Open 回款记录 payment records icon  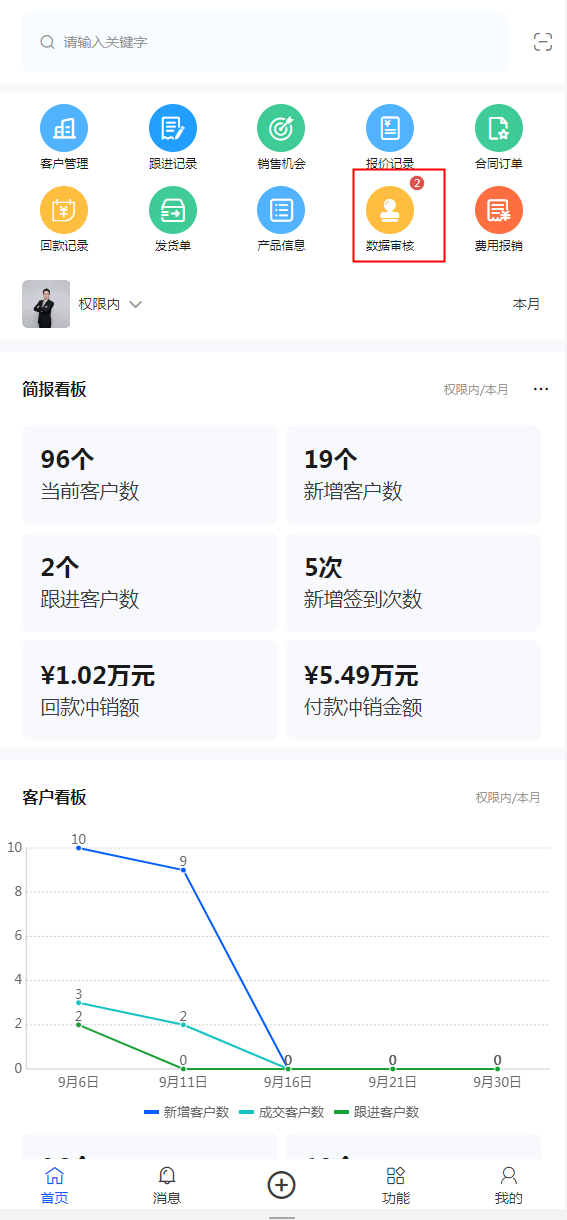[64, 210]
